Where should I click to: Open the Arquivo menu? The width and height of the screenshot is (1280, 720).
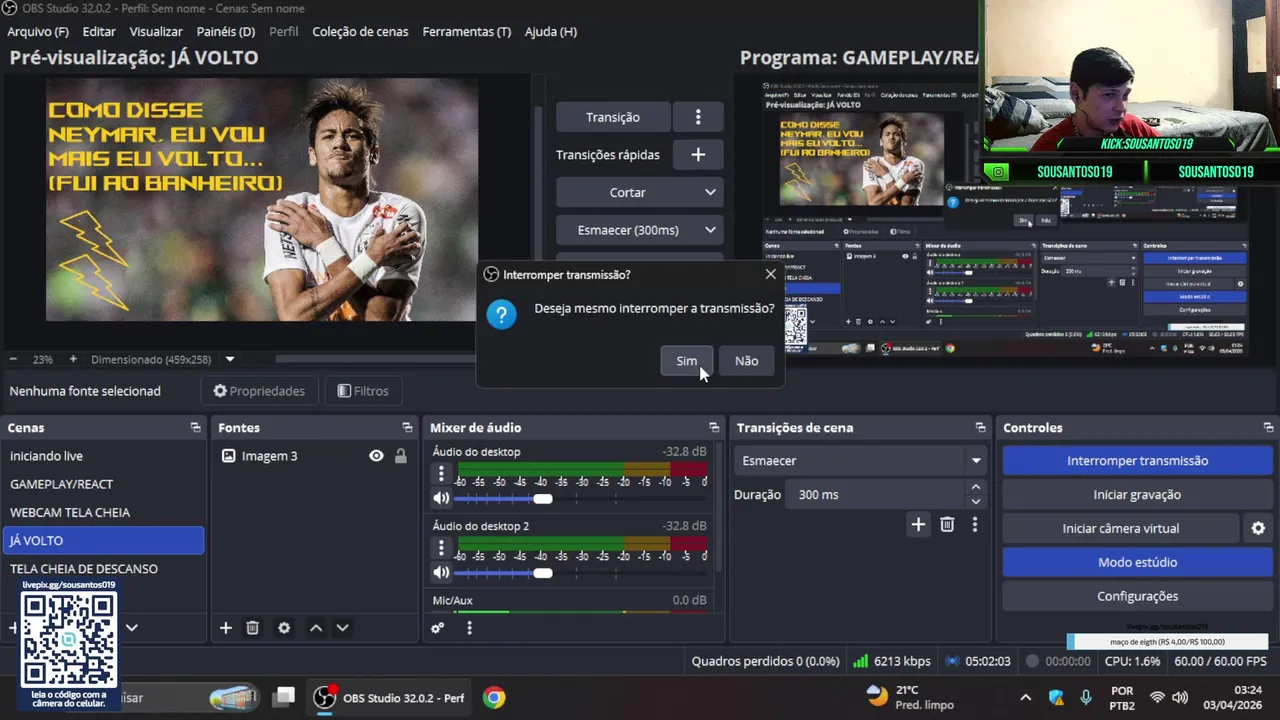(38, 31)
